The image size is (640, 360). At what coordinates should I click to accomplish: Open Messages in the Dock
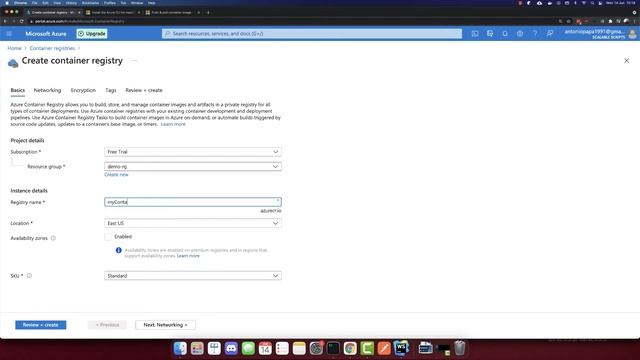point(248,348)
